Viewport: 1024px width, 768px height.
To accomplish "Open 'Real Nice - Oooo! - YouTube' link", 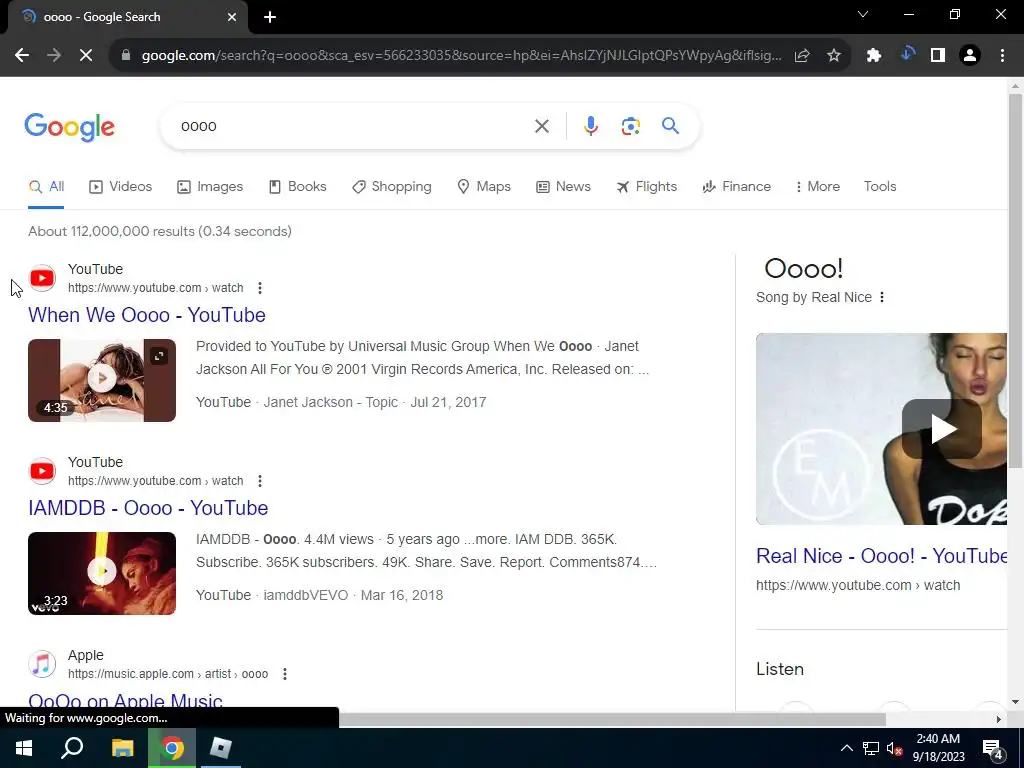I will (882, 556).
